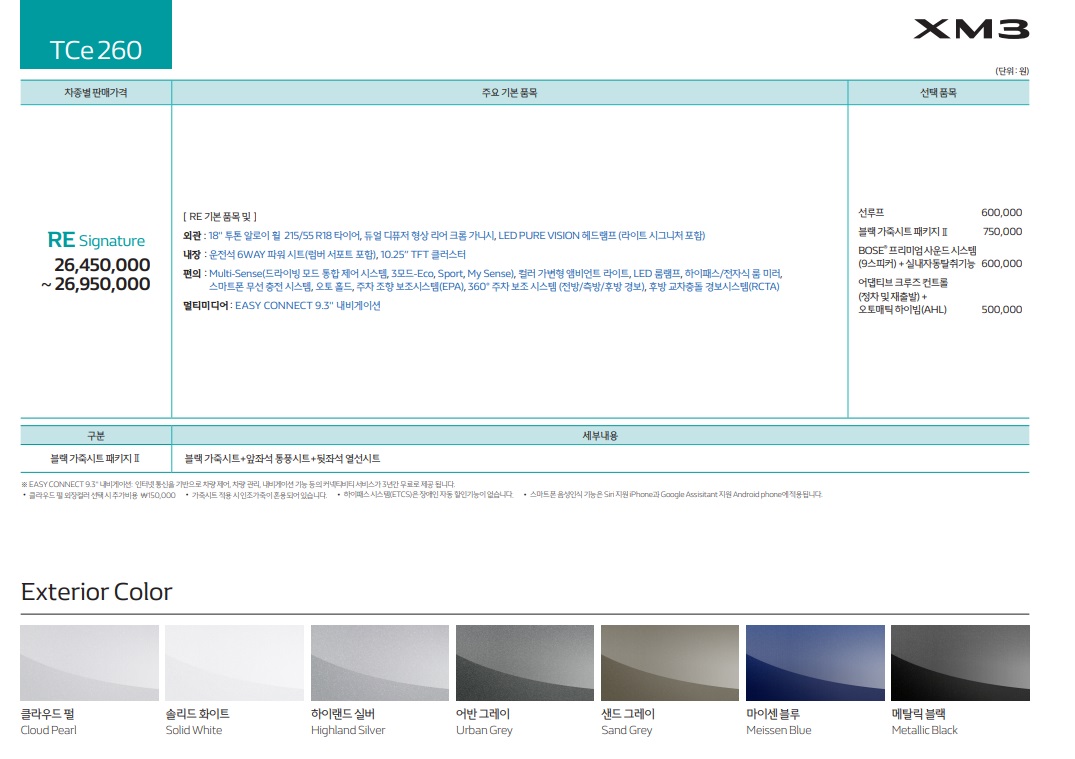Click the 멀티미디어 EASY CONNECT 9.3" line
The width and height of the screenshot is (1075, 759).
pyautogui.click(x=282, y=306)
